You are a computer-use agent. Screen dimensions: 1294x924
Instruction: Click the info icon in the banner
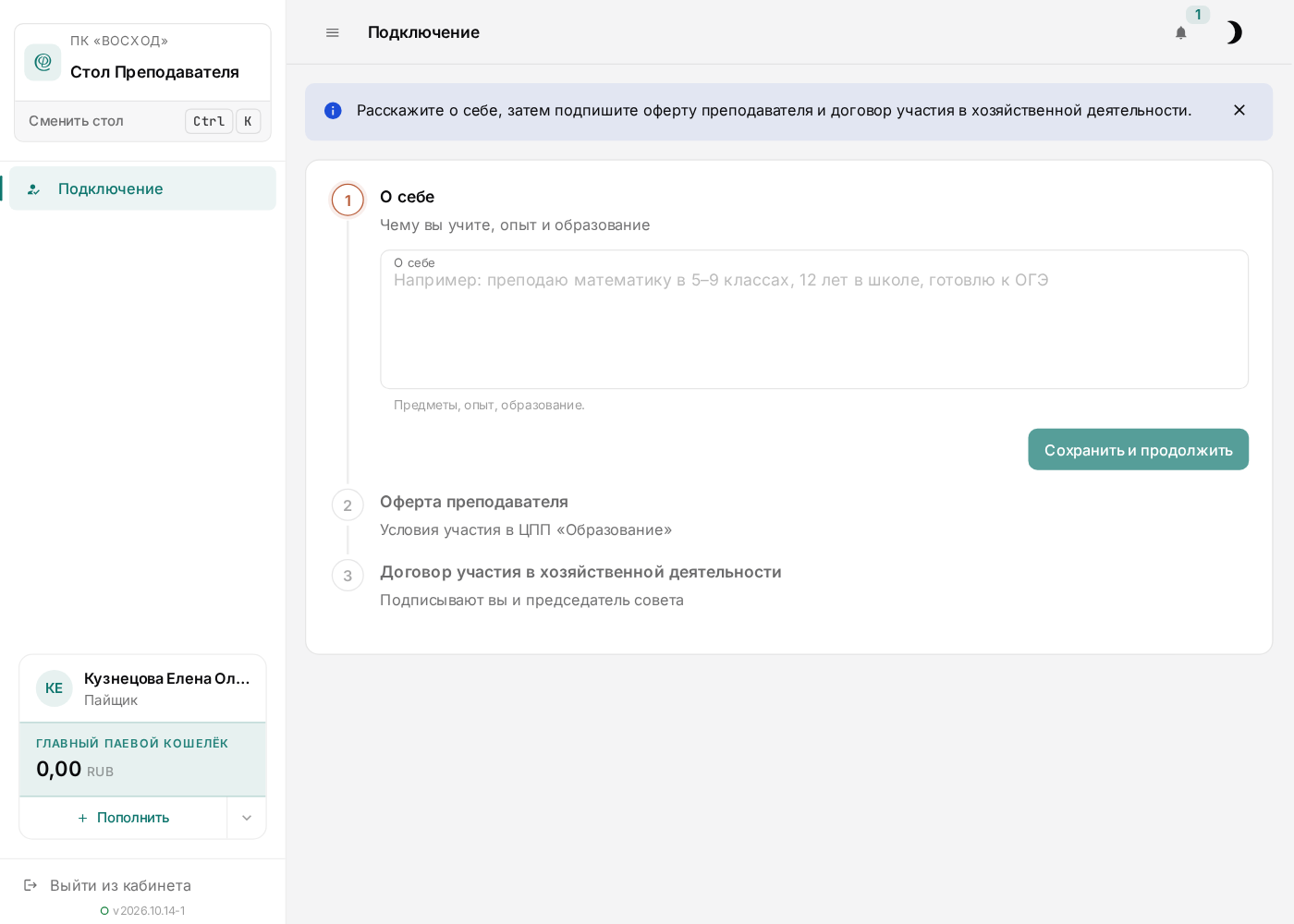coord(333,111)
